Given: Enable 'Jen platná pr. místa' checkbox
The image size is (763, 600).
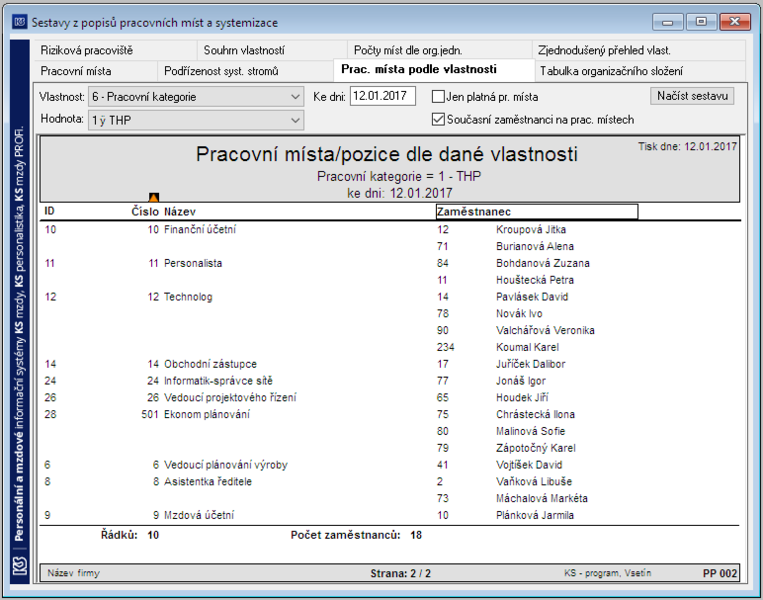Looking at the screenshot, I should (438, 97).
